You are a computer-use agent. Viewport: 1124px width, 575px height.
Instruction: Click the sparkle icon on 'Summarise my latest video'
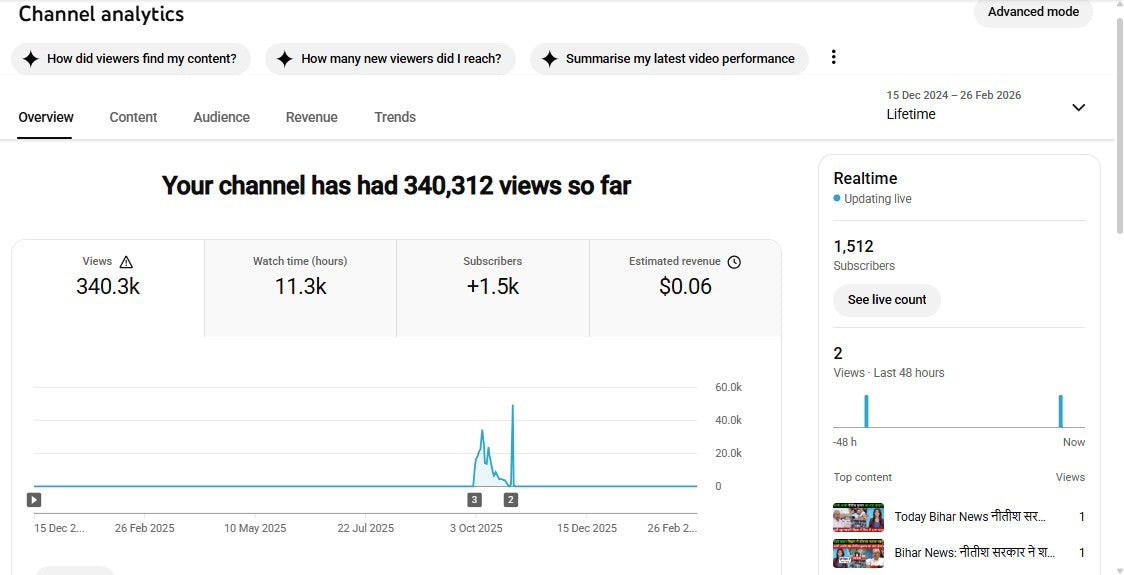click(549, 59)
